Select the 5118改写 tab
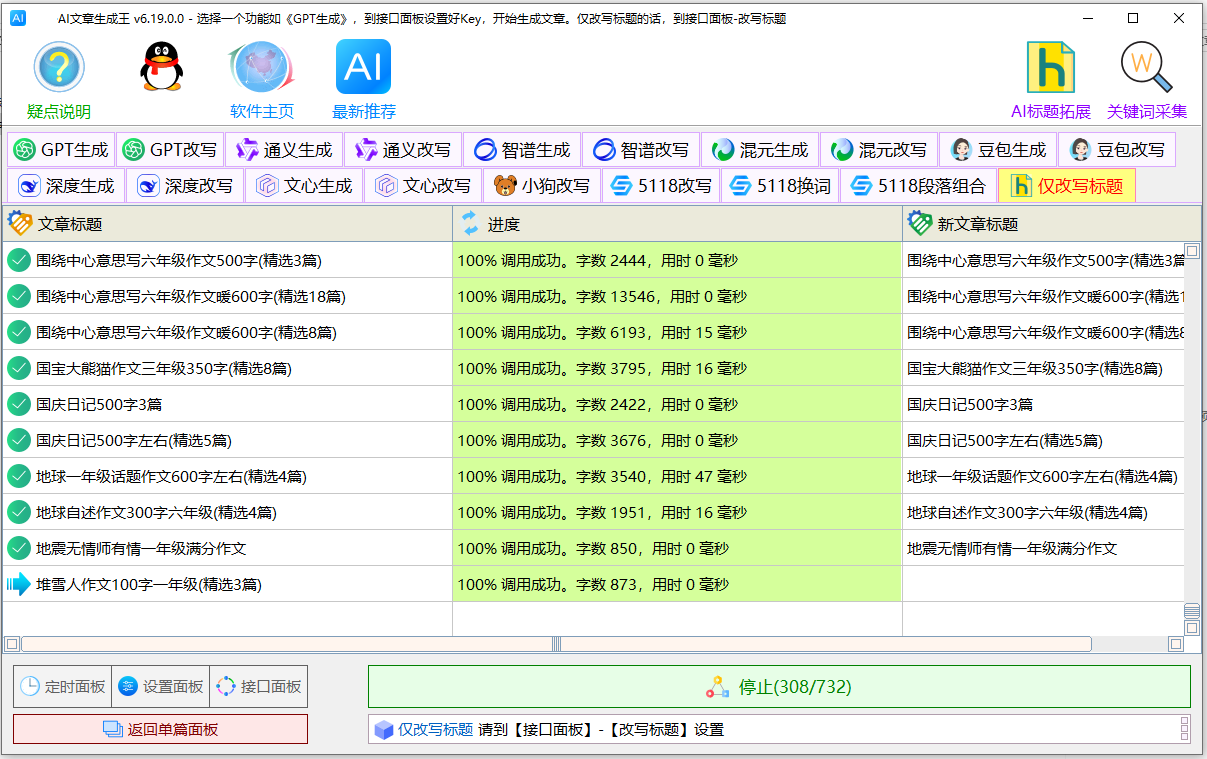Viewport: 1207px width, 759px height. (661, 185)
